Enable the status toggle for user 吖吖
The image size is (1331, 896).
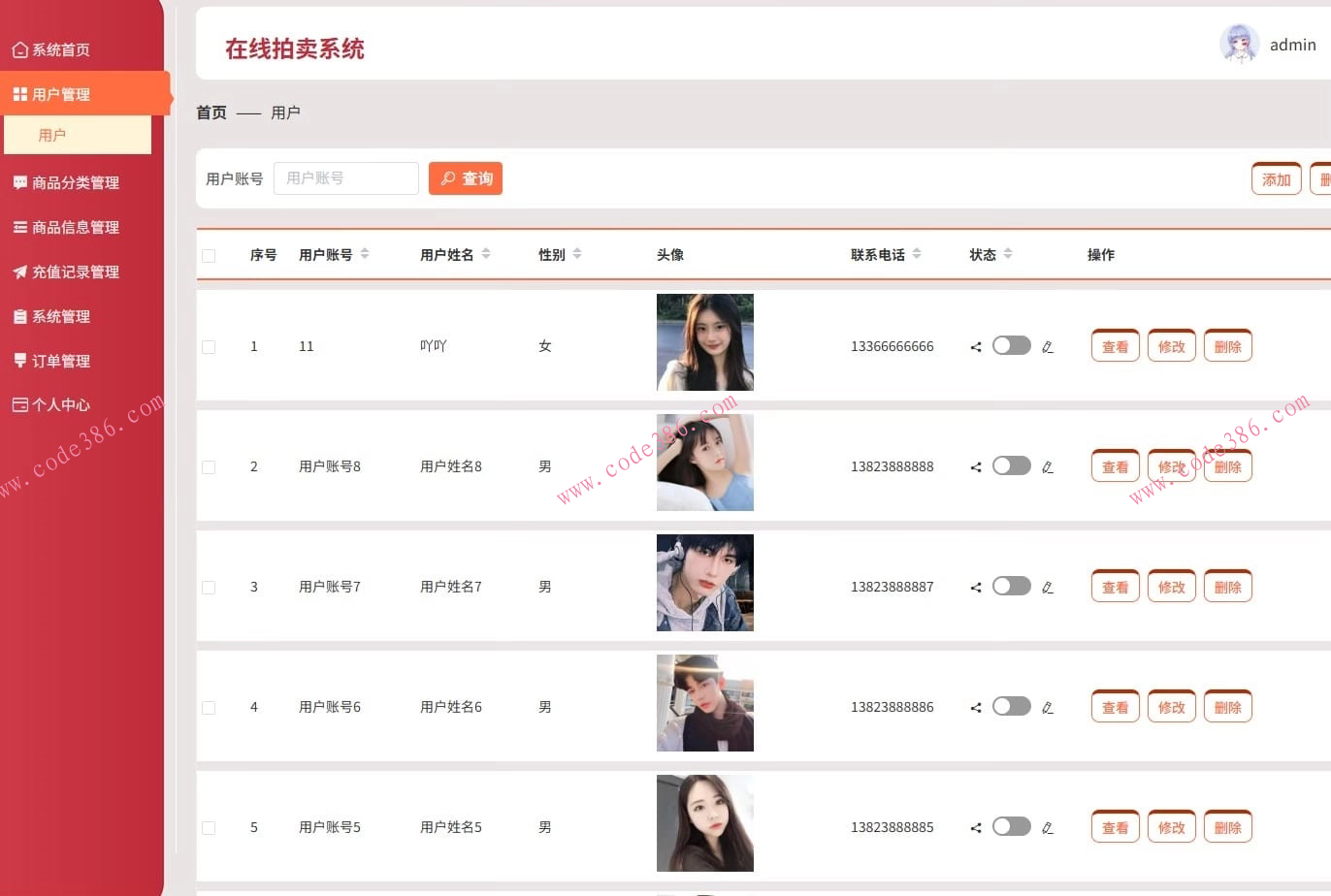pyautogui.click(x=1011, y=345)
